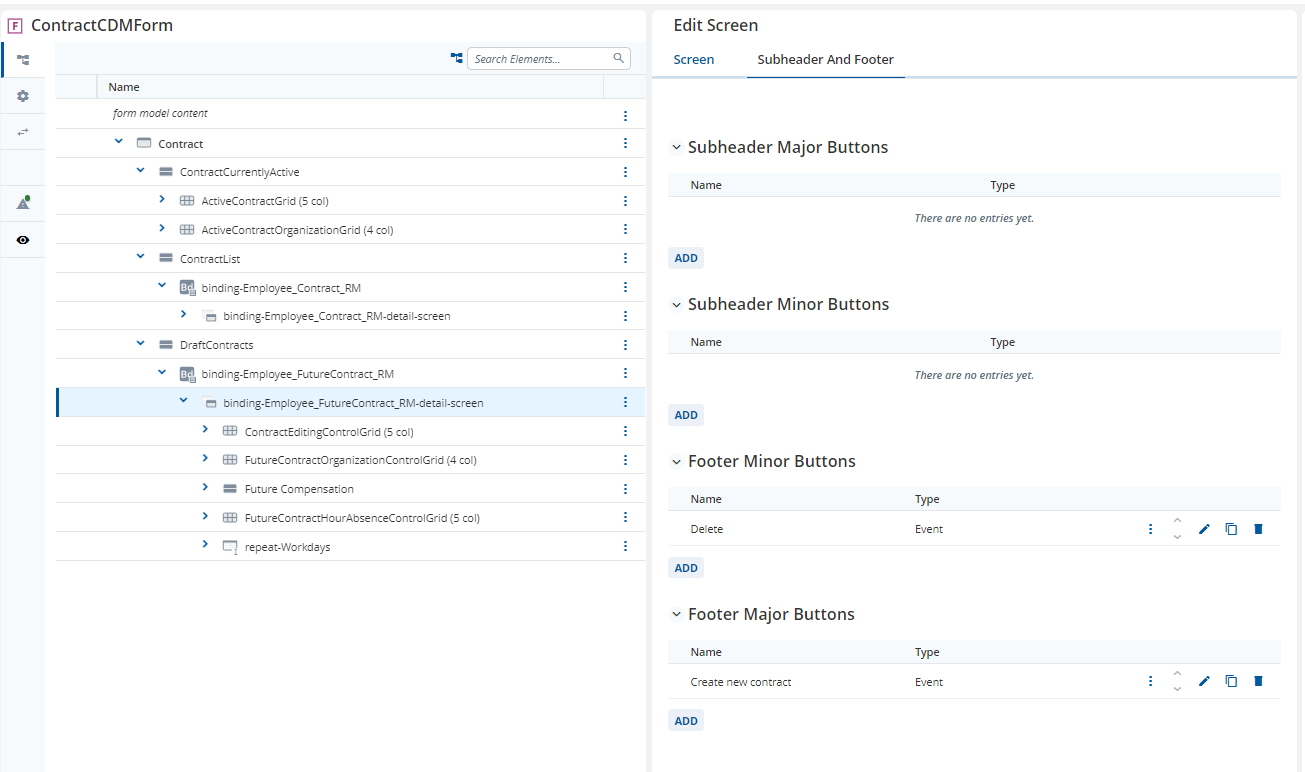Edit the Delete footer button entry
1305x772 pixels.
pos(1204,529)
